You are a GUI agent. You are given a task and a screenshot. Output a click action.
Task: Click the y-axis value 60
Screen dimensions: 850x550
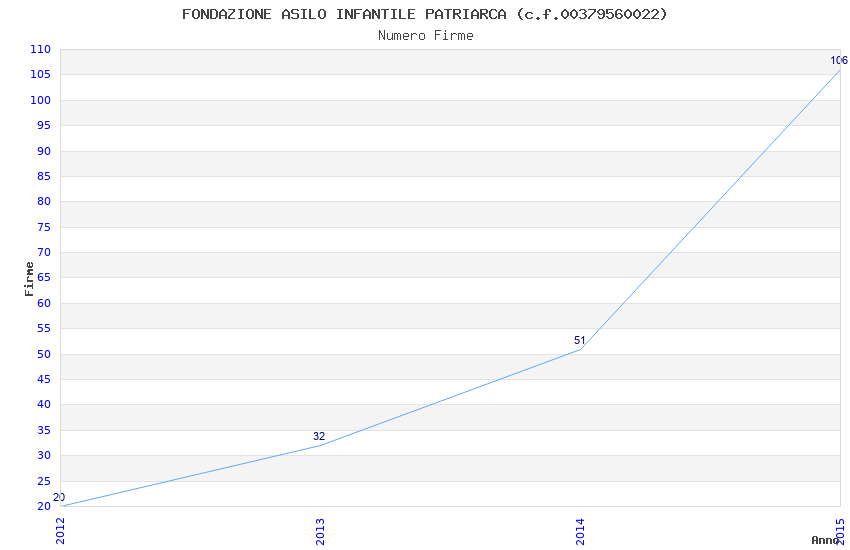click(44, 303)
